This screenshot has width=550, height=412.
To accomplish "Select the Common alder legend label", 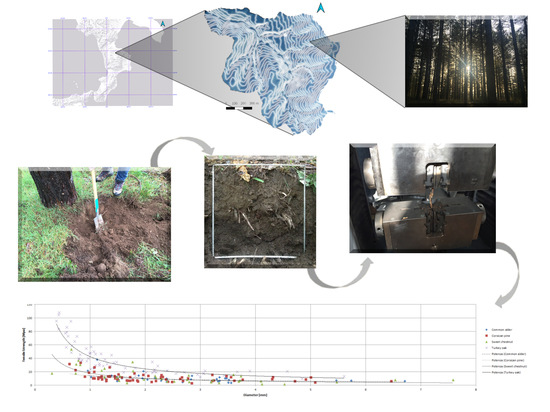I will pyautogui.click(x=502, y=330).
